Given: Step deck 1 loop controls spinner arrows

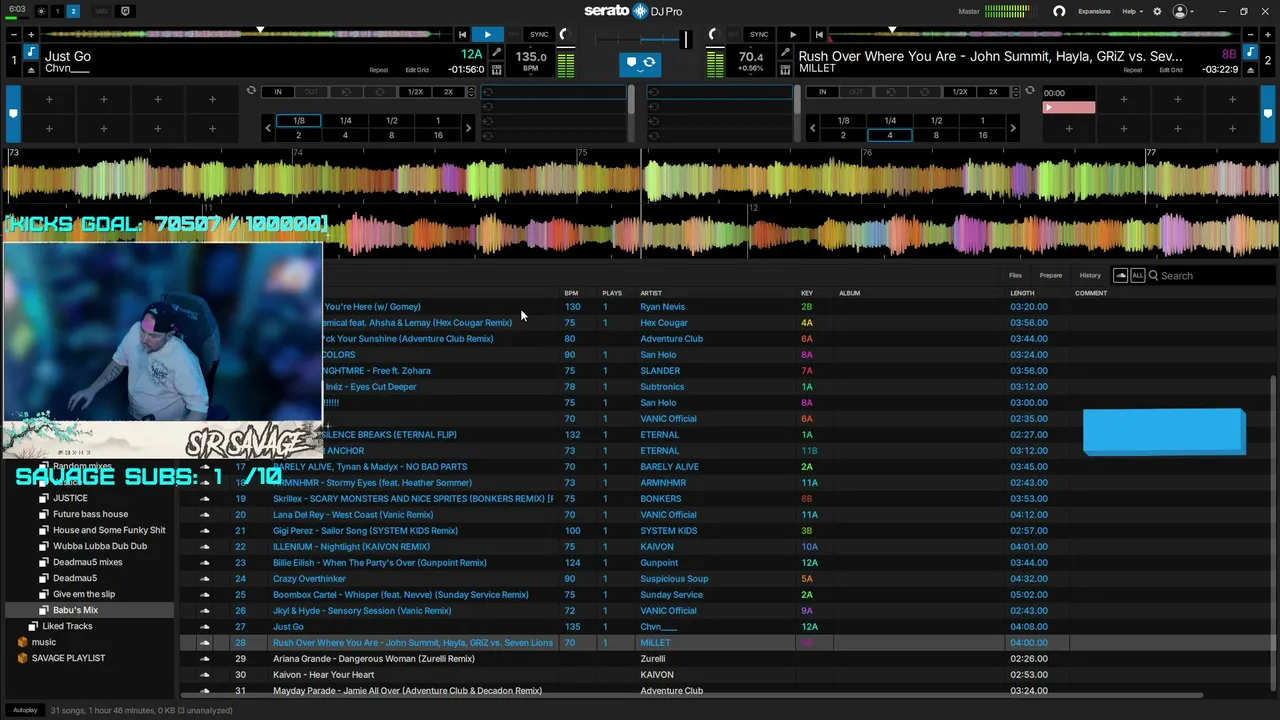Looking at the screenshot, I should pos(473,92).
